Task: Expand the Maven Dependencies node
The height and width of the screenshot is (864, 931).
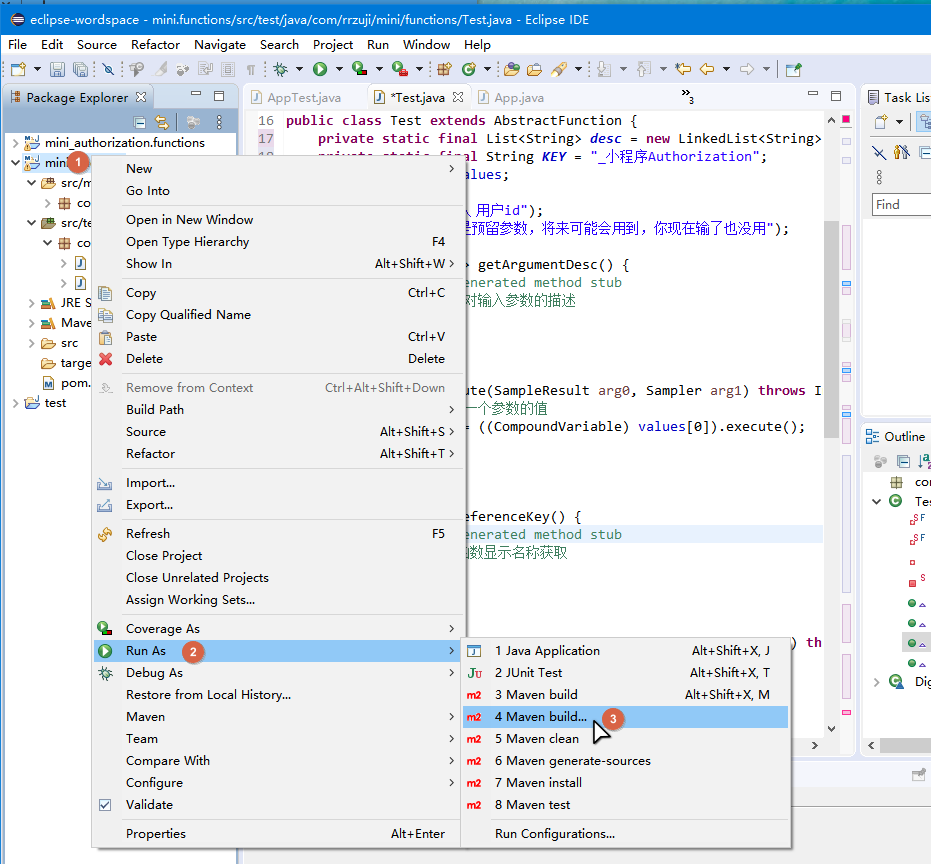Action: point(31,323)
